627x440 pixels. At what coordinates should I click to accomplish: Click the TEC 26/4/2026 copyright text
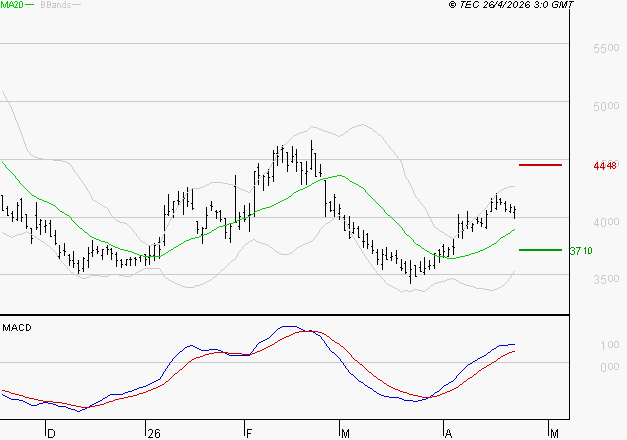point(511,5)
